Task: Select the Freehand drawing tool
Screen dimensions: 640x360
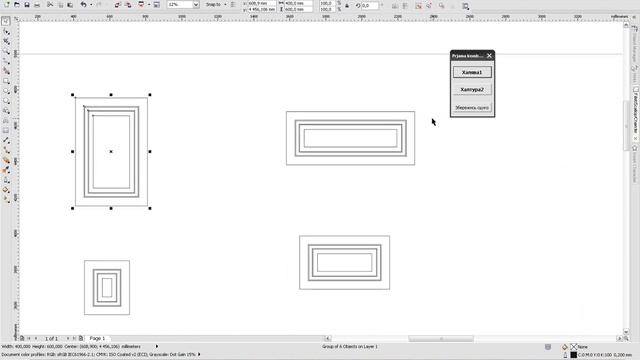Action: tap(6, 61)
